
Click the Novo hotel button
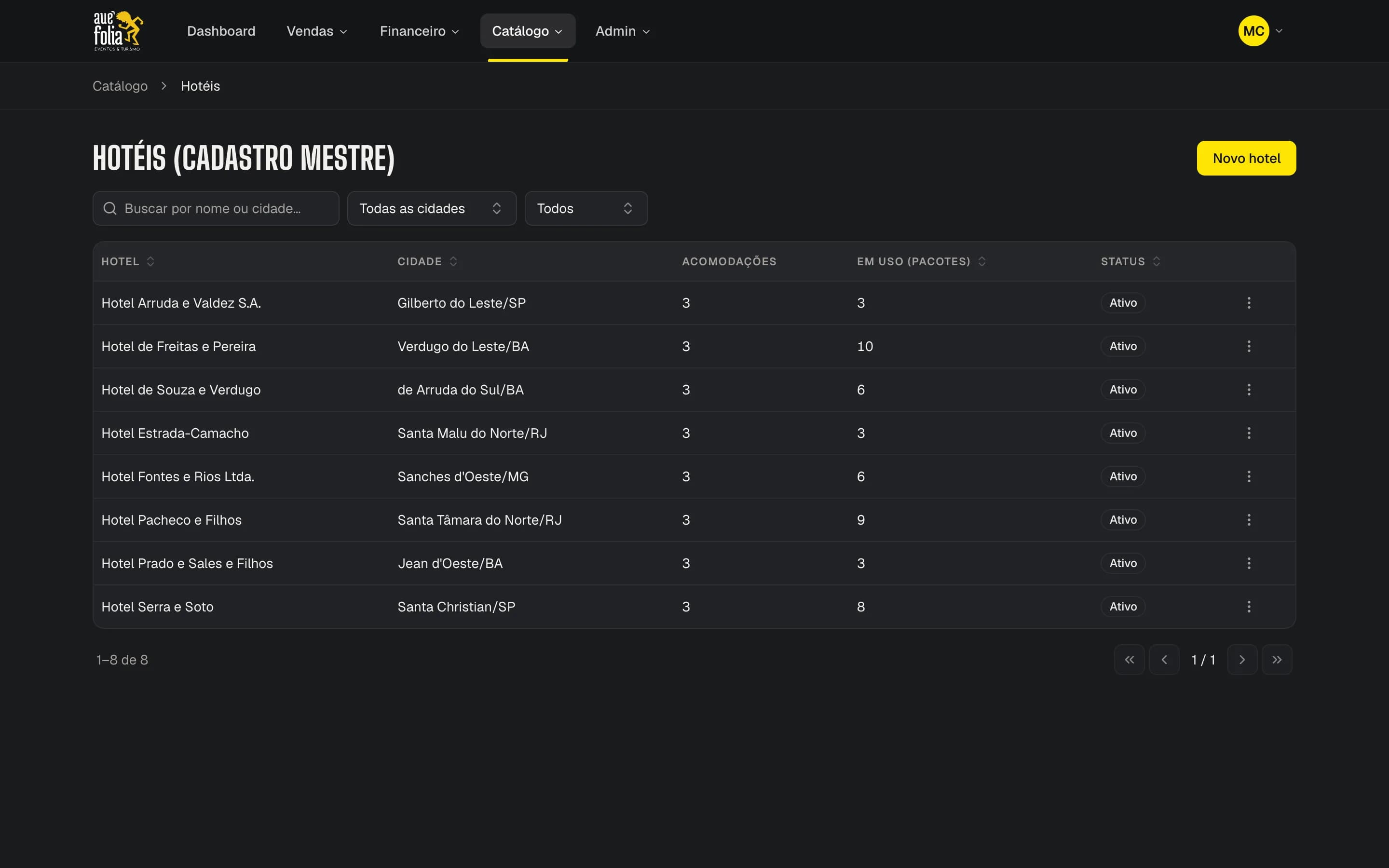click(1246, 159)
